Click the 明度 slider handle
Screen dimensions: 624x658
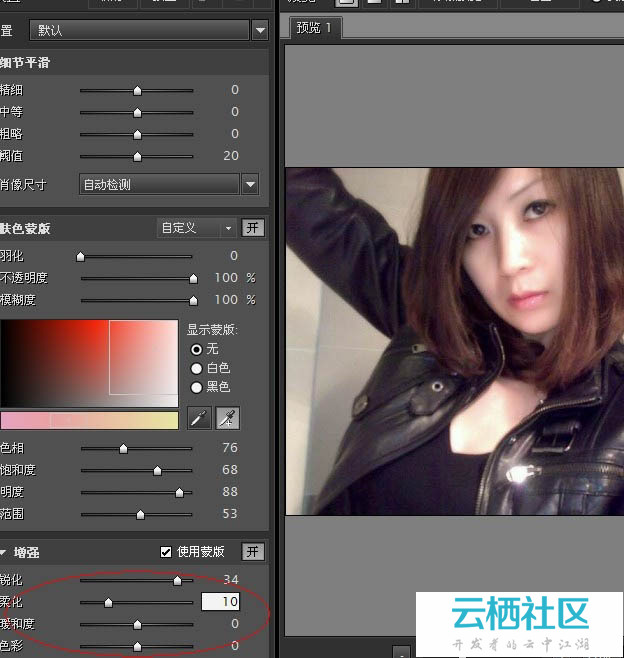(x=179, y=493)
